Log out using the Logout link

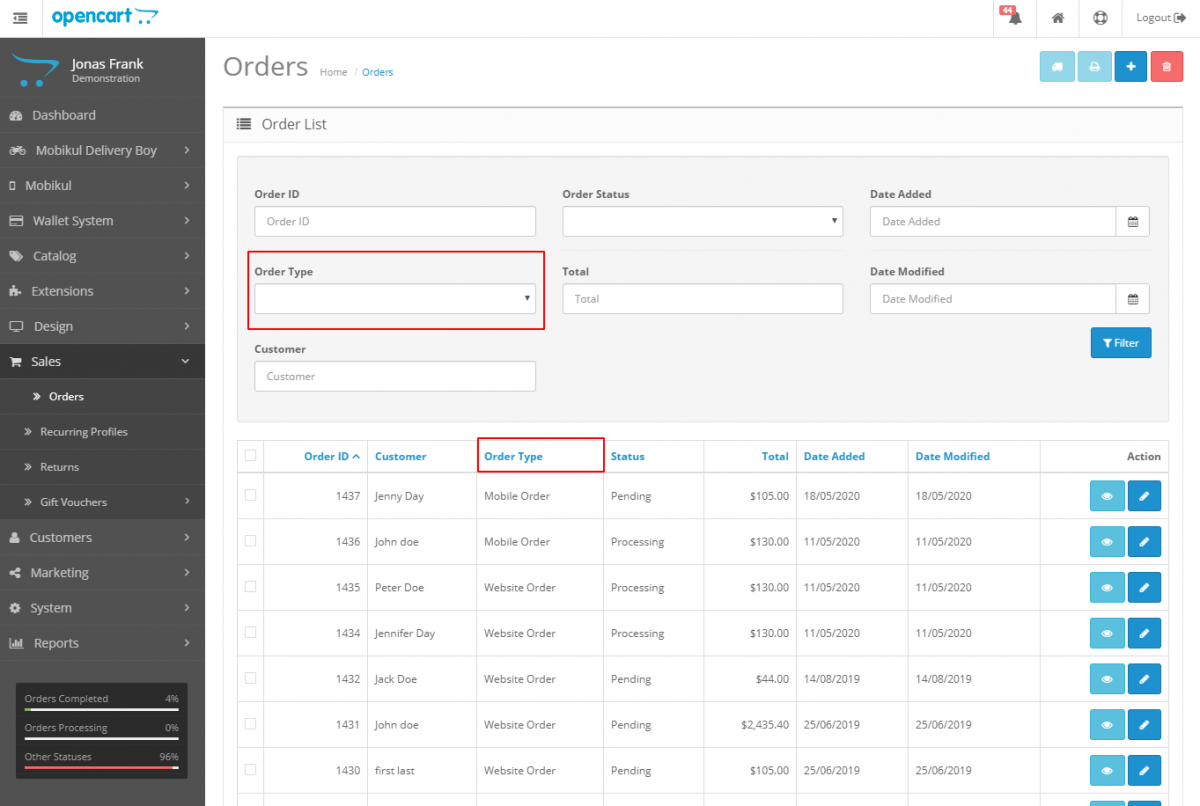[1160, 18]
